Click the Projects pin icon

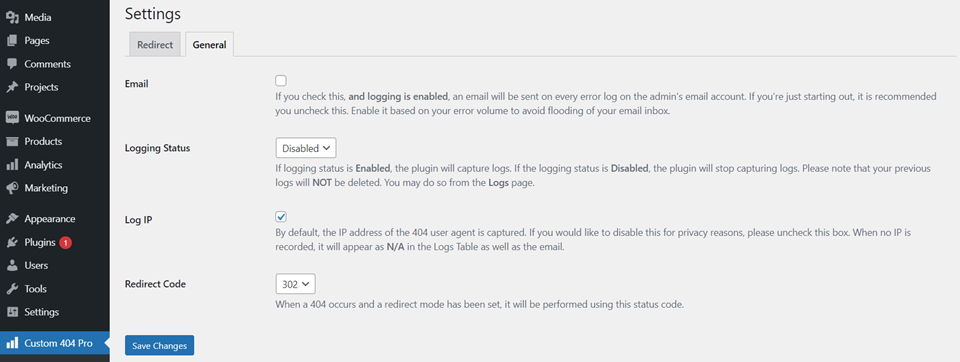point(12,88)
